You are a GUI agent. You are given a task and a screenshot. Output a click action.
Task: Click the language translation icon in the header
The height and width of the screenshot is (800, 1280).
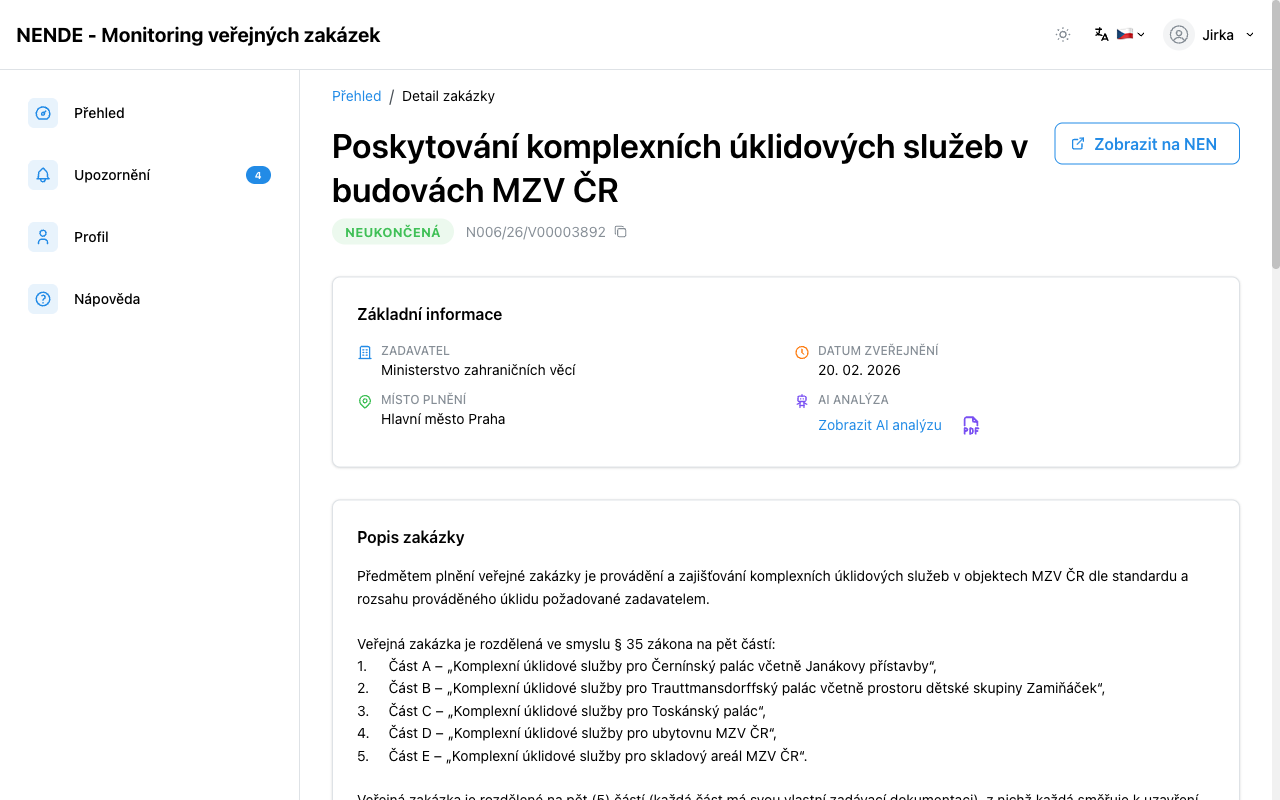tap(1100, 34)
